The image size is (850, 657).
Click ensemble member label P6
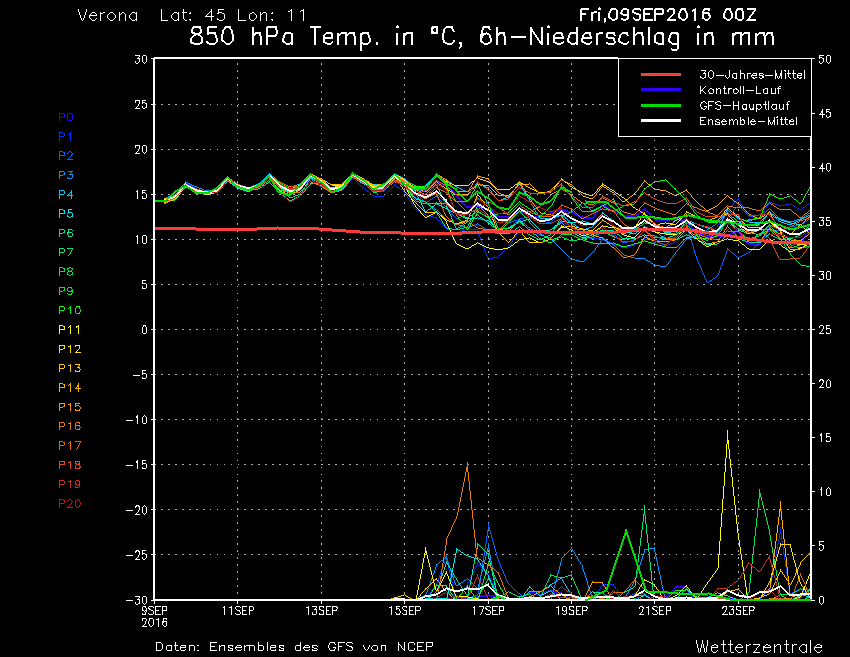66,233
